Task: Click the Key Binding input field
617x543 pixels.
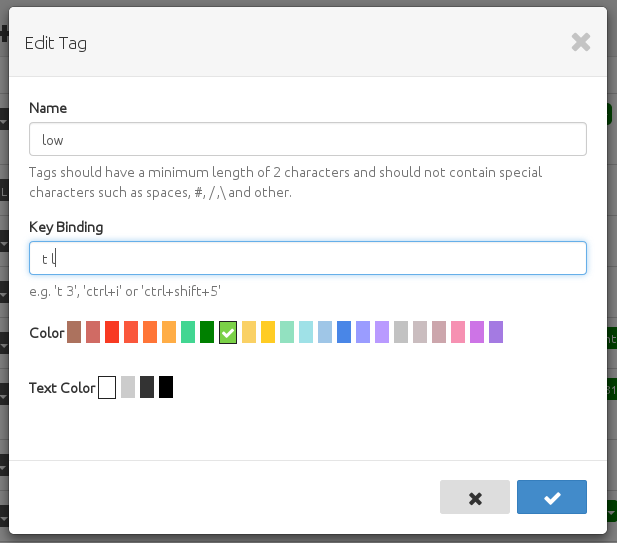Action: point(308,258)
